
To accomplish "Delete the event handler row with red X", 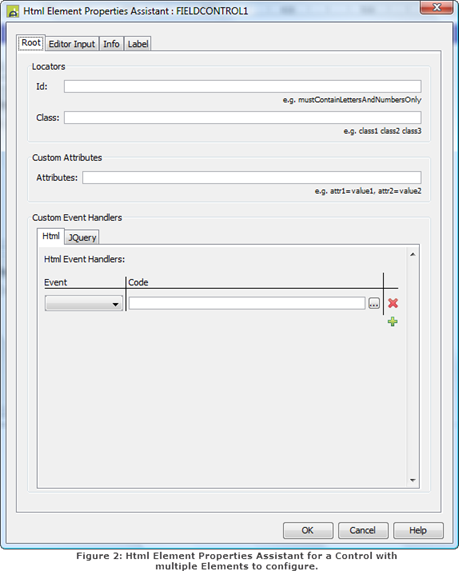I will (393, 303).
